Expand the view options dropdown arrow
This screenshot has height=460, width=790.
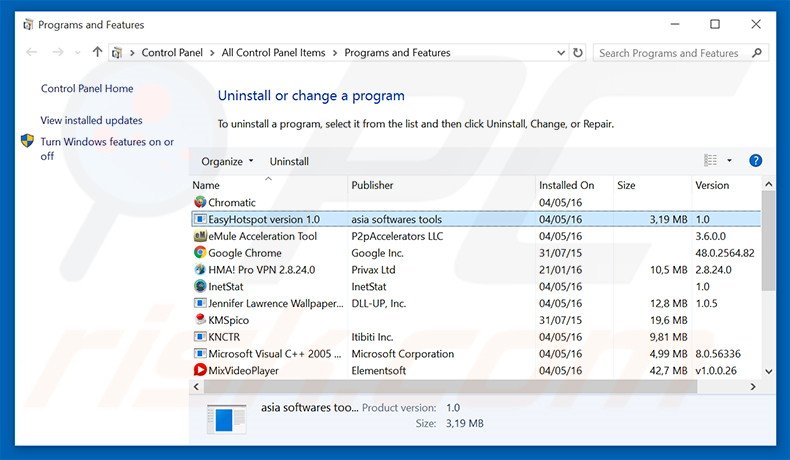pyautogui.click(x=729, y=161)
